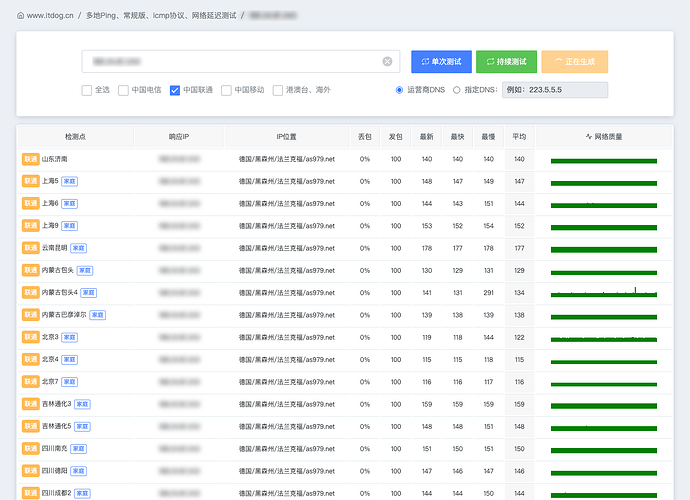The image size is (690, 500).
Task: Click the slowest value 291 in 内蒙古包头4 row
Action: click(x=488, y=293)
